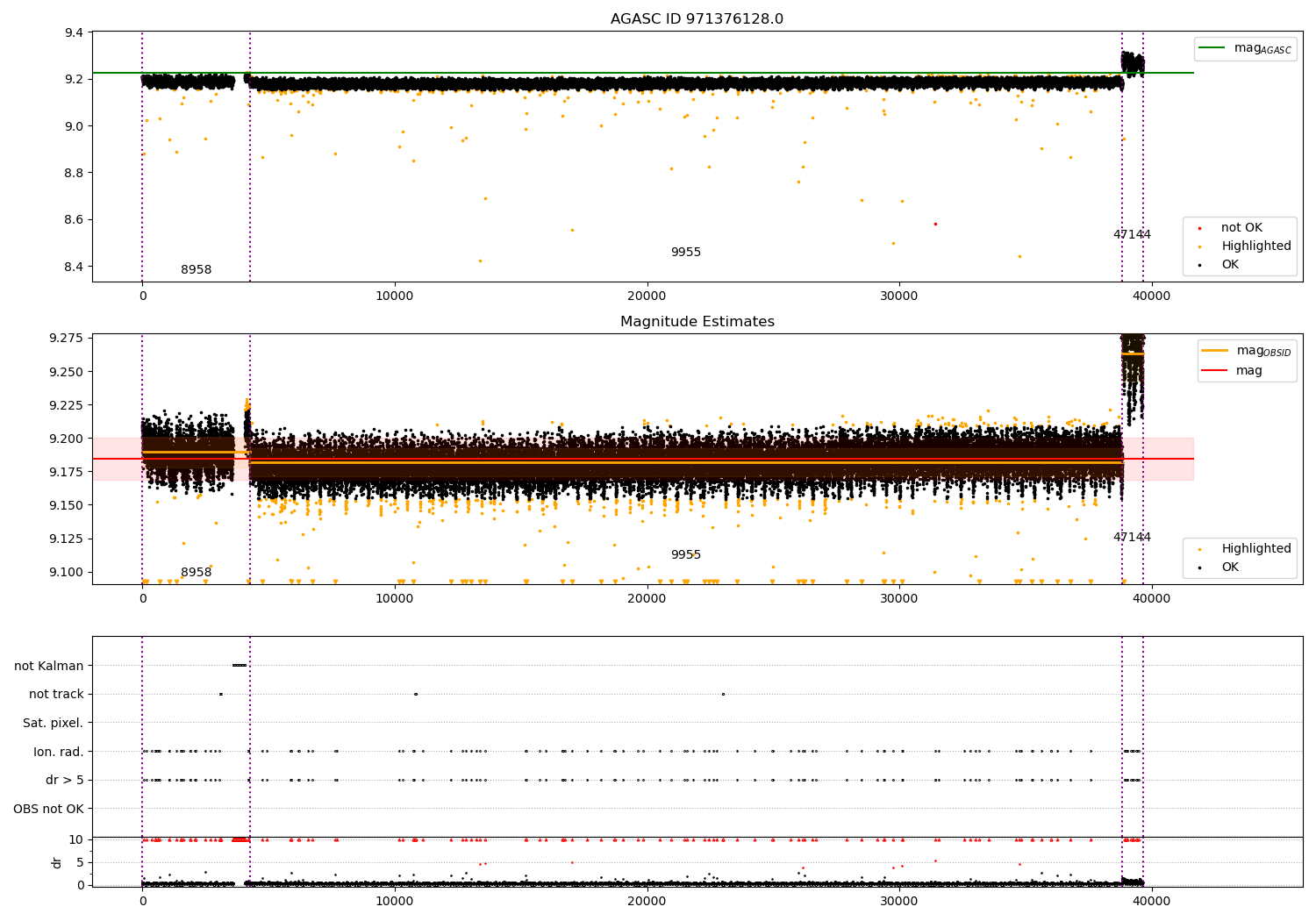Click the 9.4 y-axis tick label

(75, 33)
